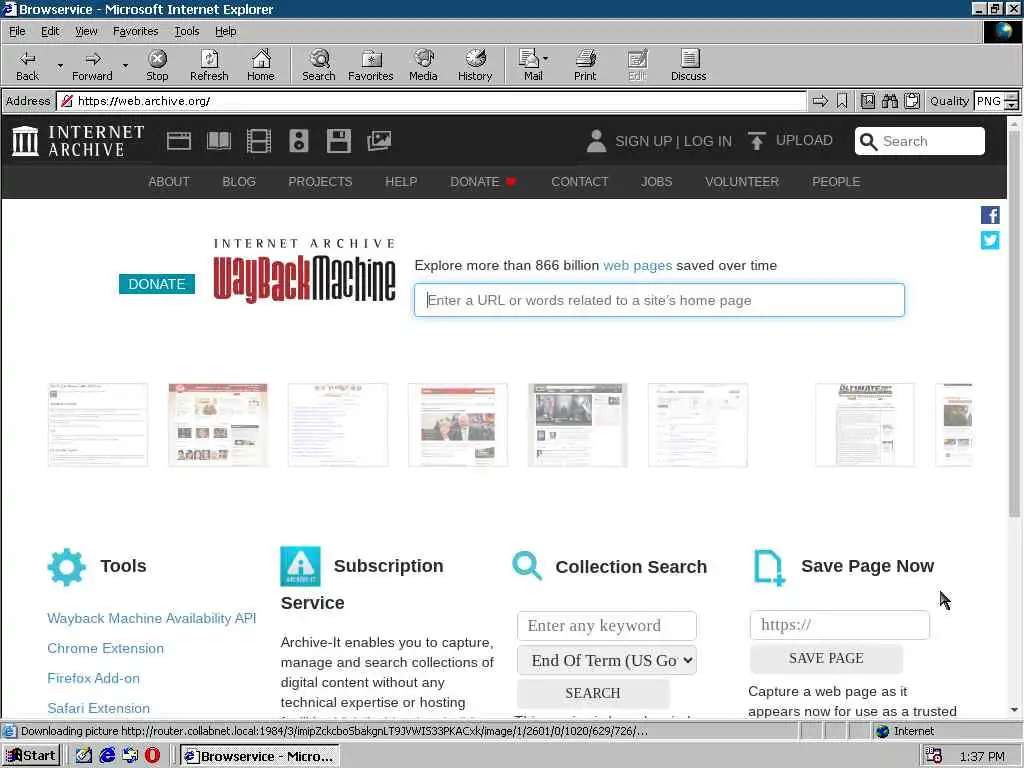Click the DONATE link in nav bar

tap(483, 182)
